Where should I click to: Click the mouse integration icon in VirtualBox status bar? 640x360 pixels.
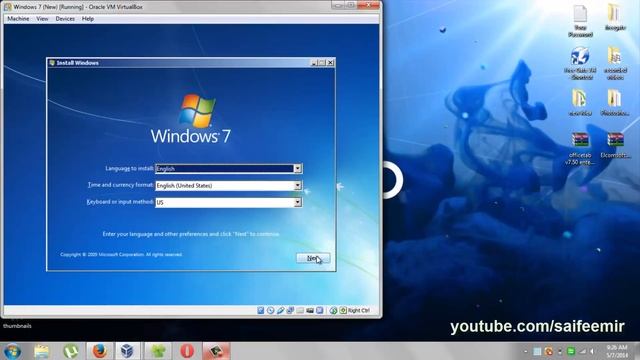click(x=333, y=311)
